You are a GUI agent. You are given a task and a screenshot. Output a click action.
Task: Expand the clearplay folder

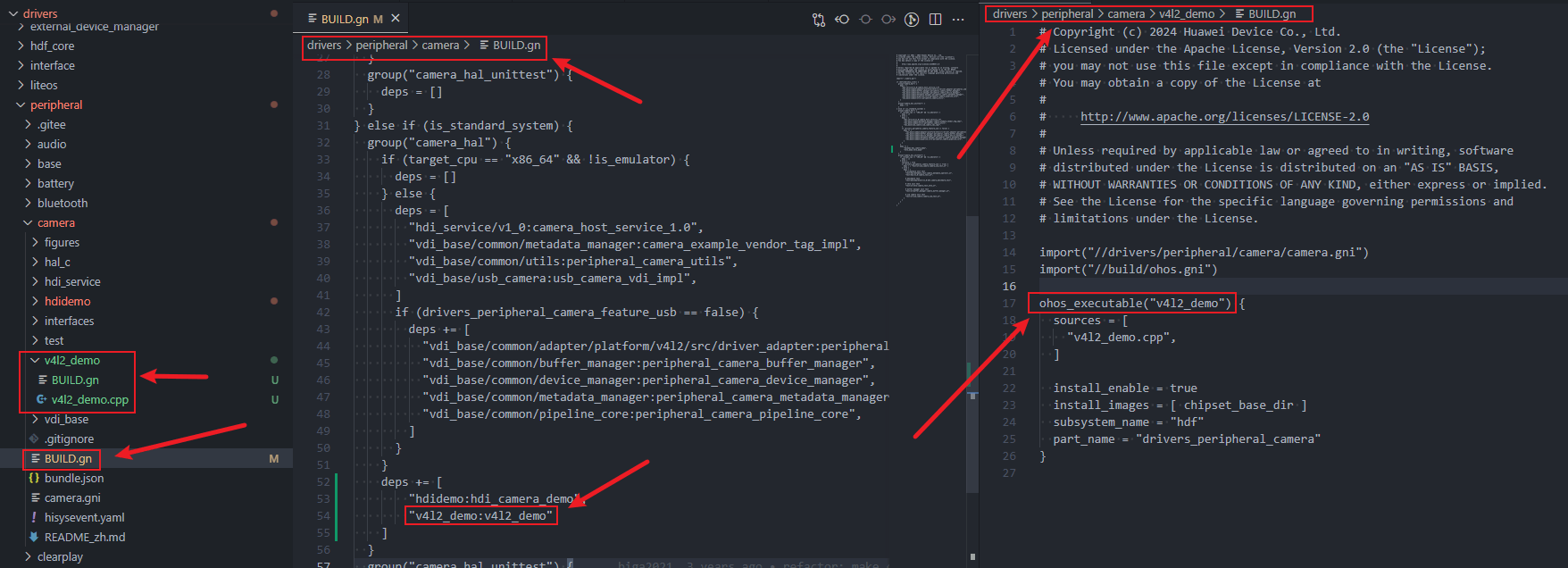(28, 556)
